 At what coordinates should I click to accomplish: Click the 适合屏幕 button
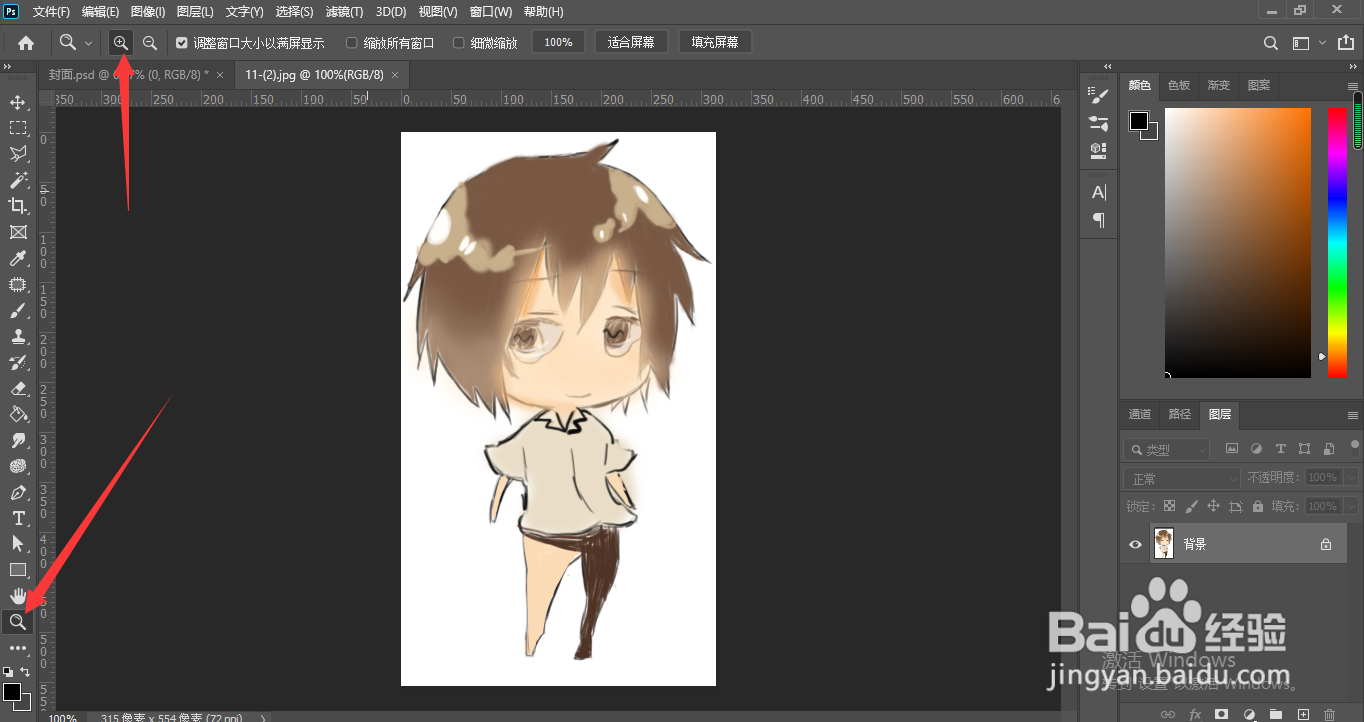click(x=631, y=42)
